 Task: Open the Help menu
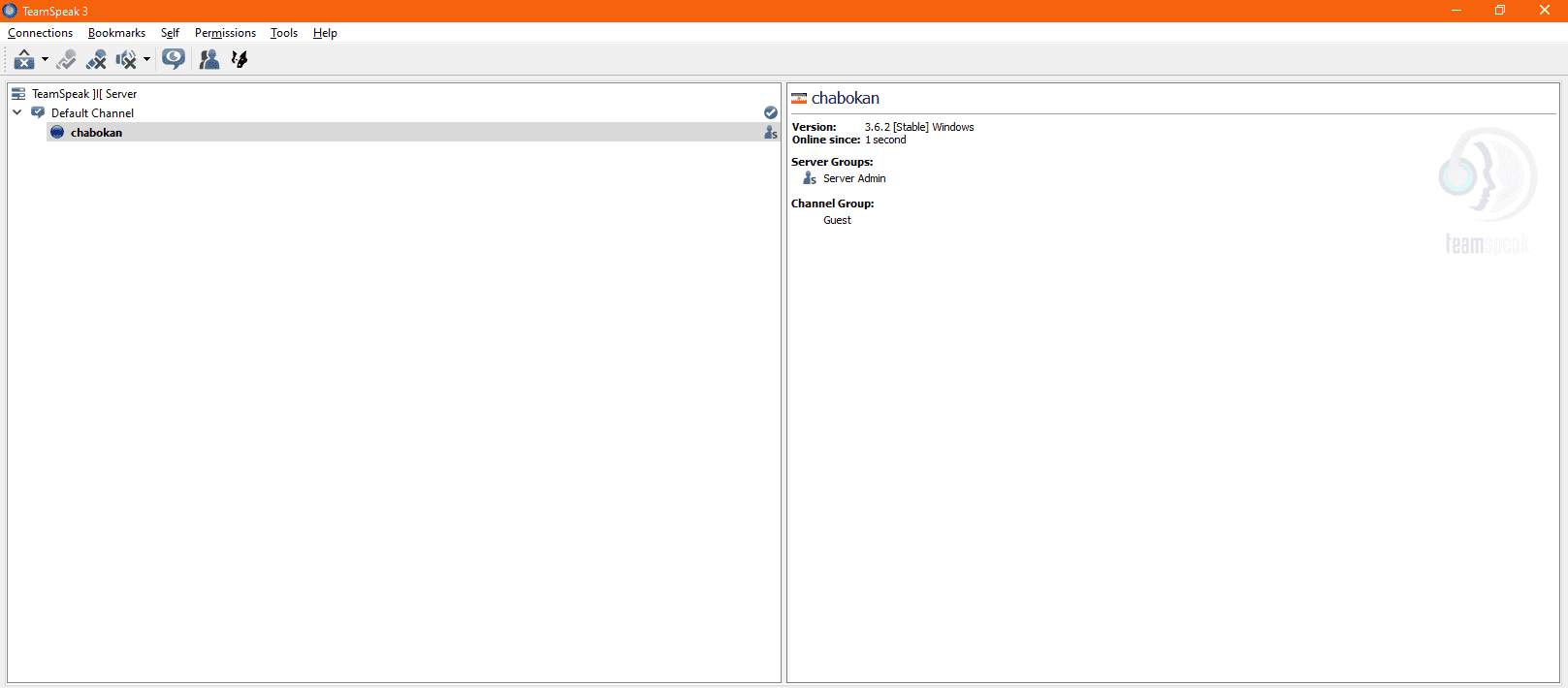tap(325, 33)
